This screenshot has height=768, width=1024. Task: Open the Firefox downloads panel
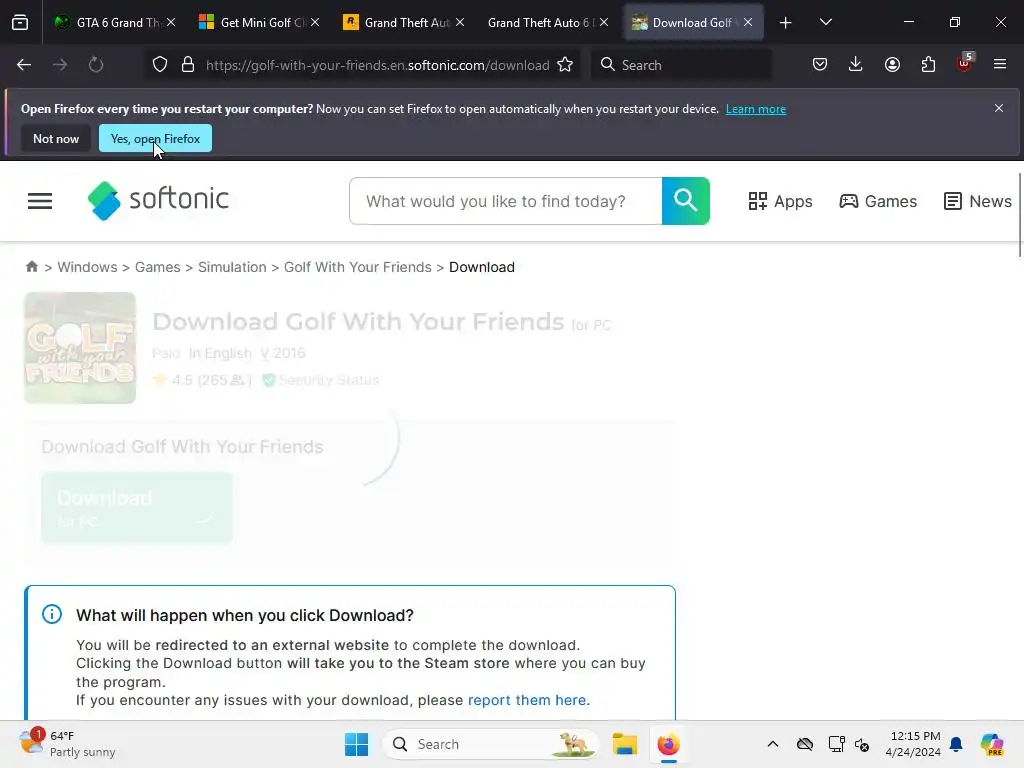(856, 65)
